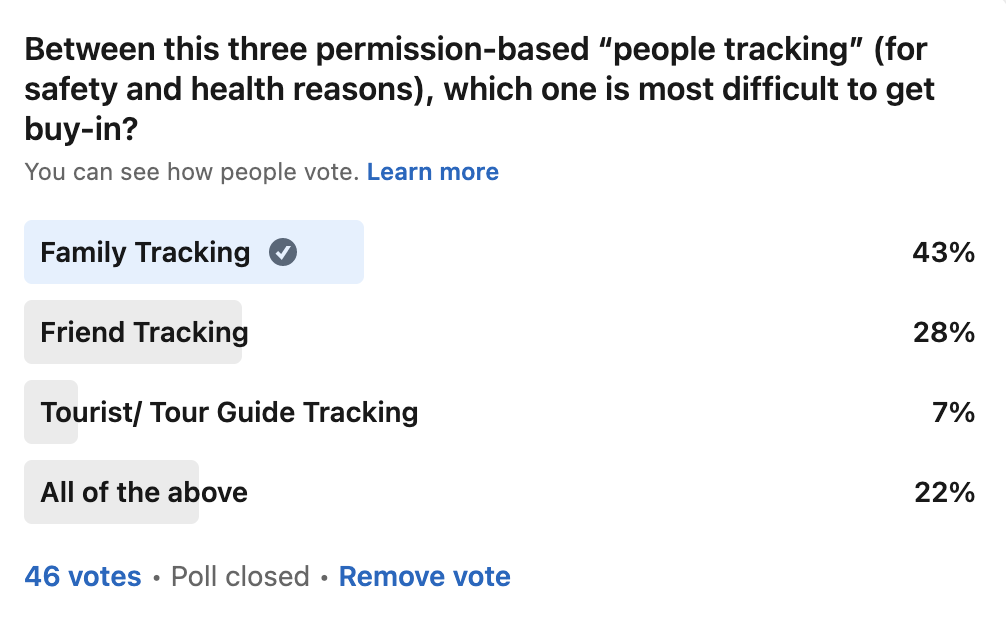Select the Family Tracking poll option
1006x620 pixels.
145,252
